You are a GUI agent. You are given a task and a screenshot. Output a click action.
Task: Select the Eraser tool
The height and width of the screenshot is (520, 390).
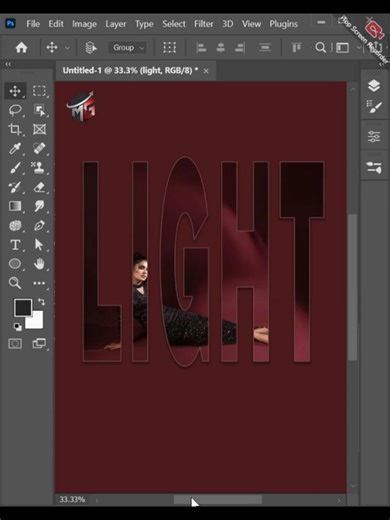(x=39, y=187)
